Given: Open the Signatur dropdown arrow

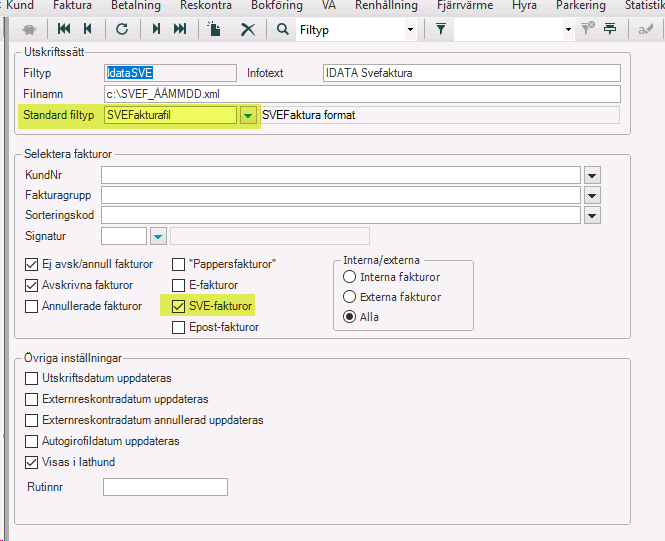Looking at the screenshot, I should point(157,236).
